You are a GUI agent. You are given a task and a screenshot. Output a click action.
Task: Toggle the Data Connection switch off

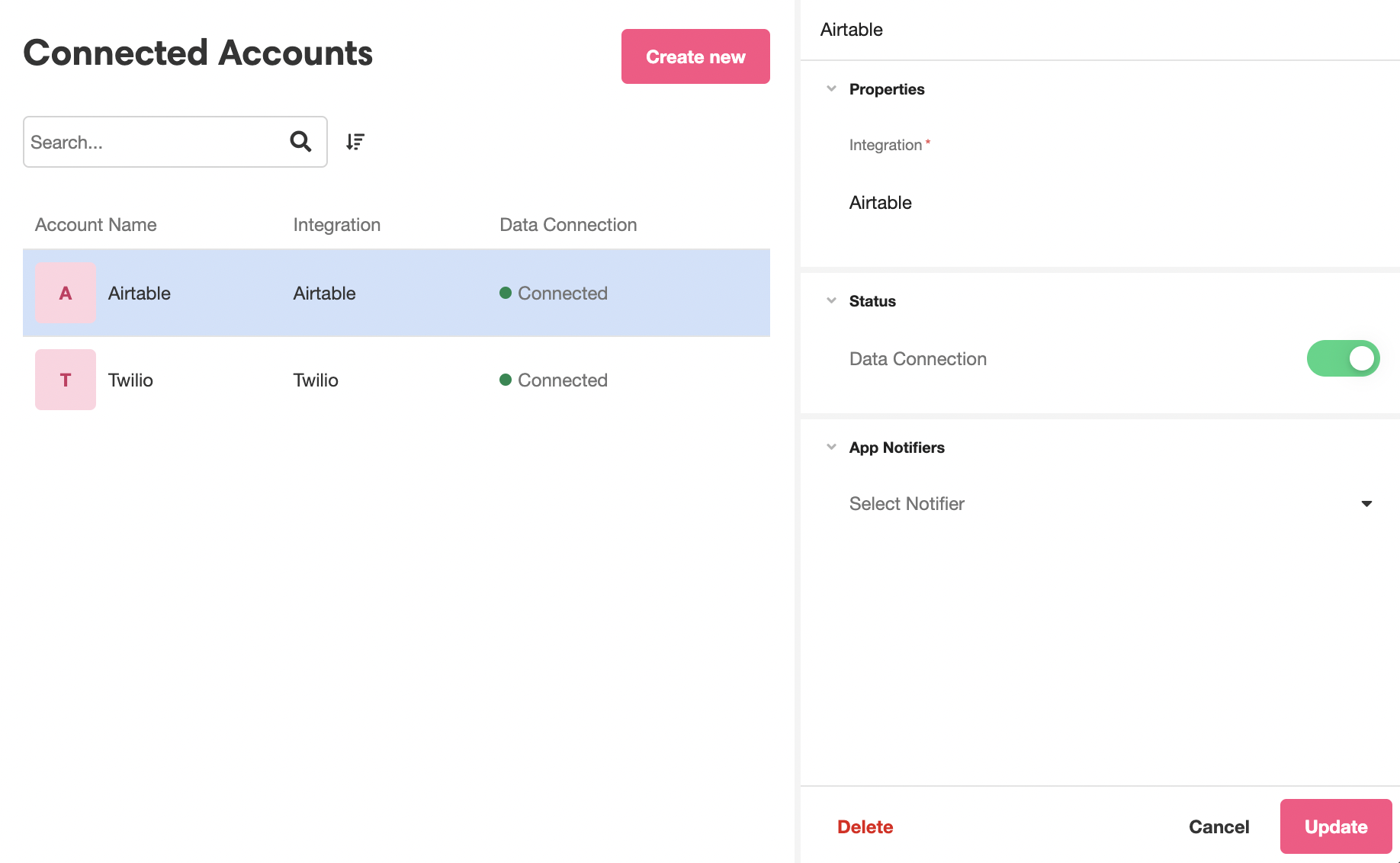click(x=1343, y=358)
